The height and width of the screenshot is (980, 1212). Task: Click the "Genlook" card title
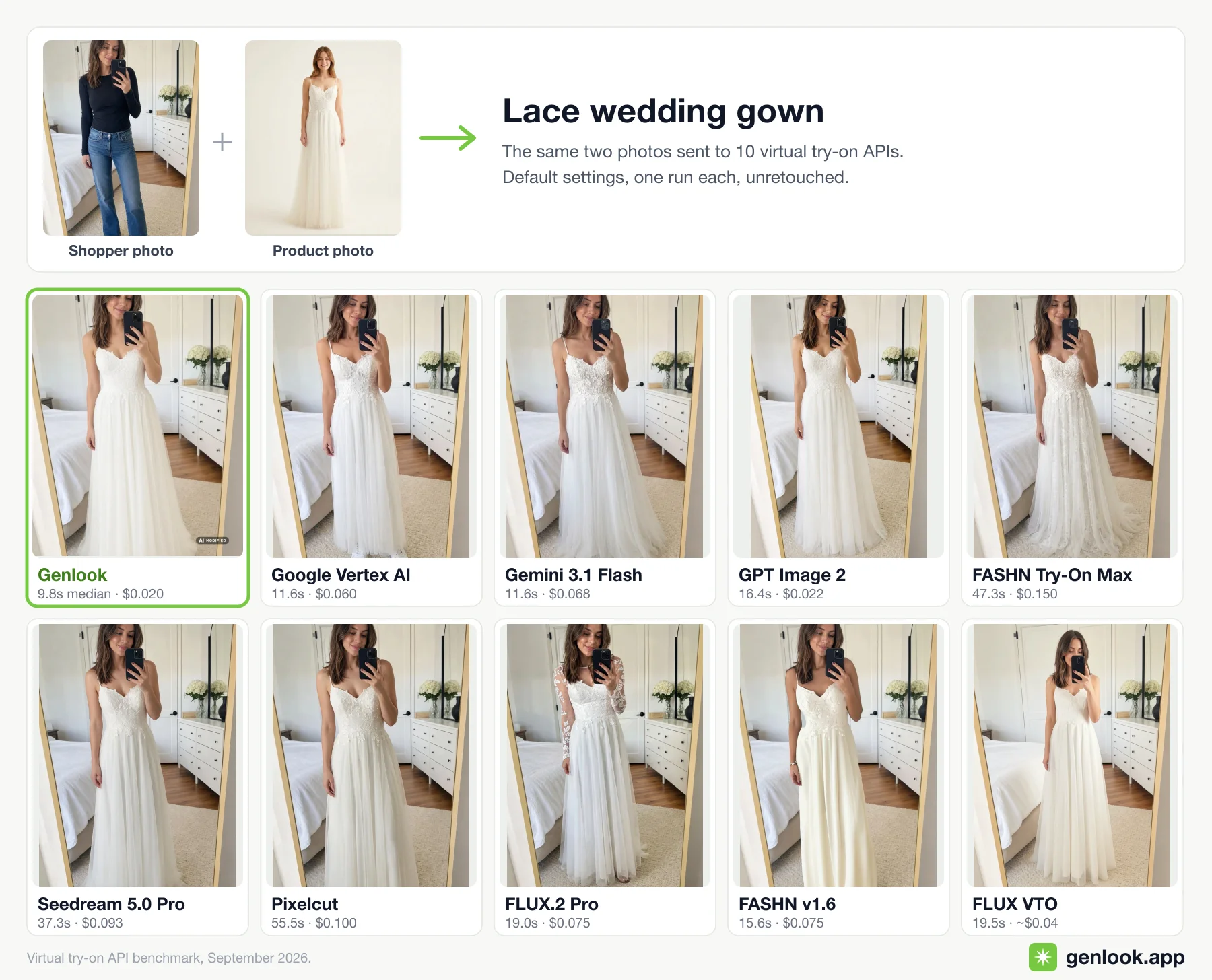[x=72, y=575]
